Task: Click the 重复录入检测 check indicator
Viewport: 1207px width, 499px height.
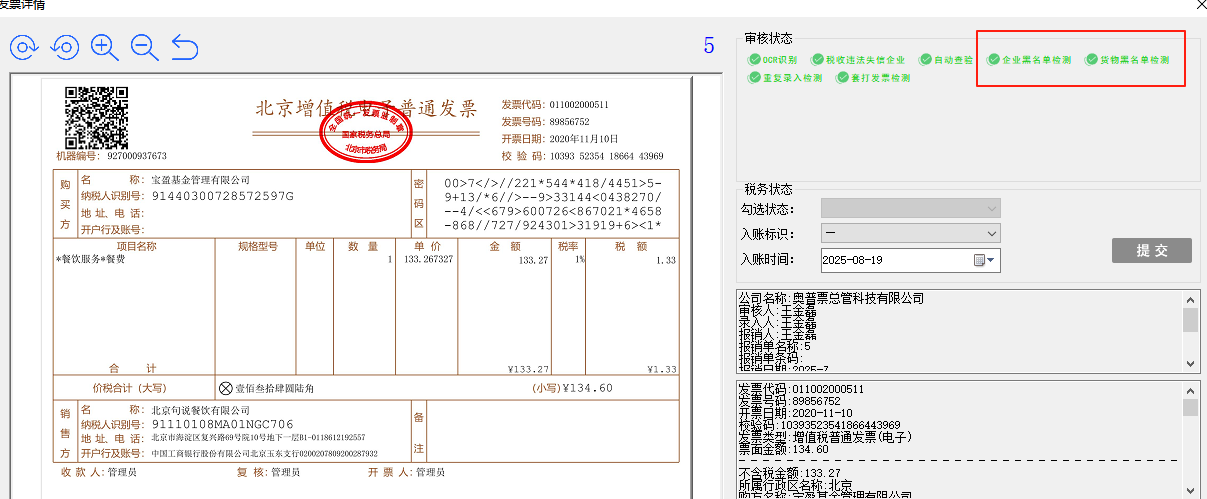Action: coord(754,77)
